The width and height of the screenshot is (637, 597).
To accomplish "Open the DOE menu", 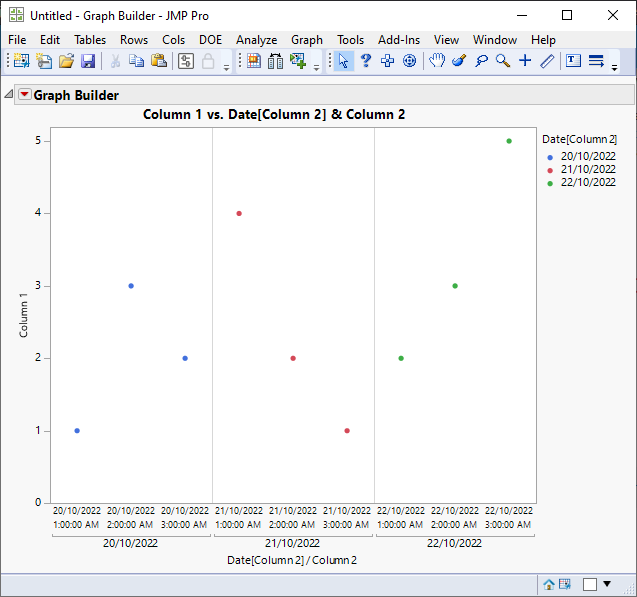I will coord(210,39).
